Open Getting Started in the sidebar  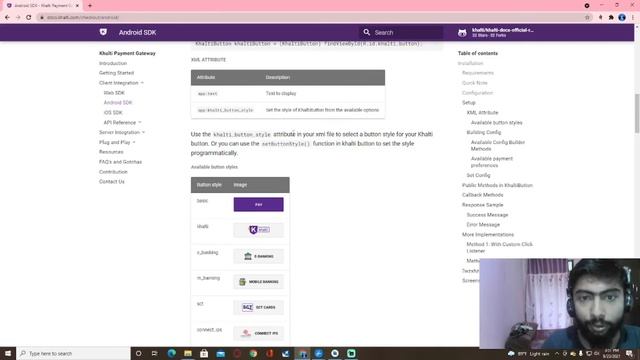[x=116, y=73]
